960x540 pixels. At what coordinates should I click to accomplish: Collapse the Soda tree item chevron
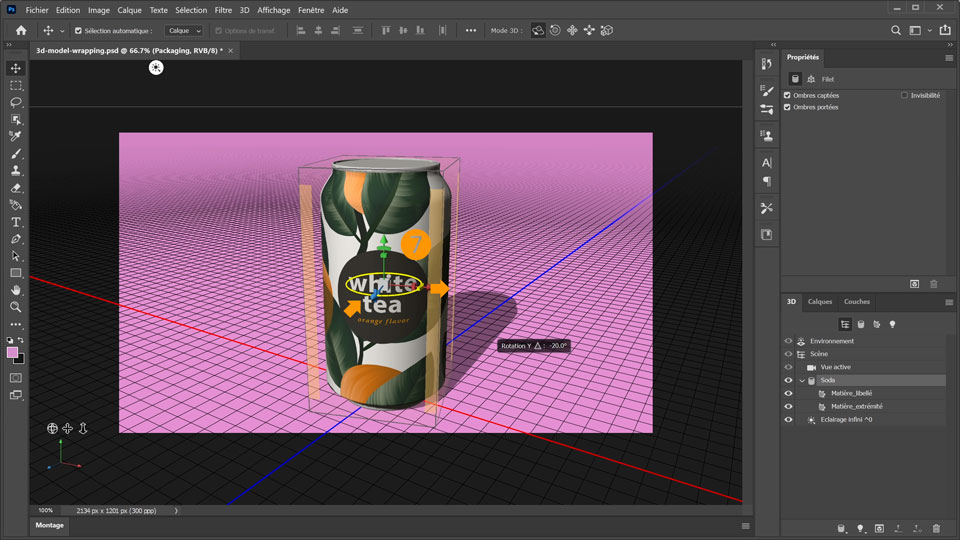pyautogui.click(x=802, y=381)
